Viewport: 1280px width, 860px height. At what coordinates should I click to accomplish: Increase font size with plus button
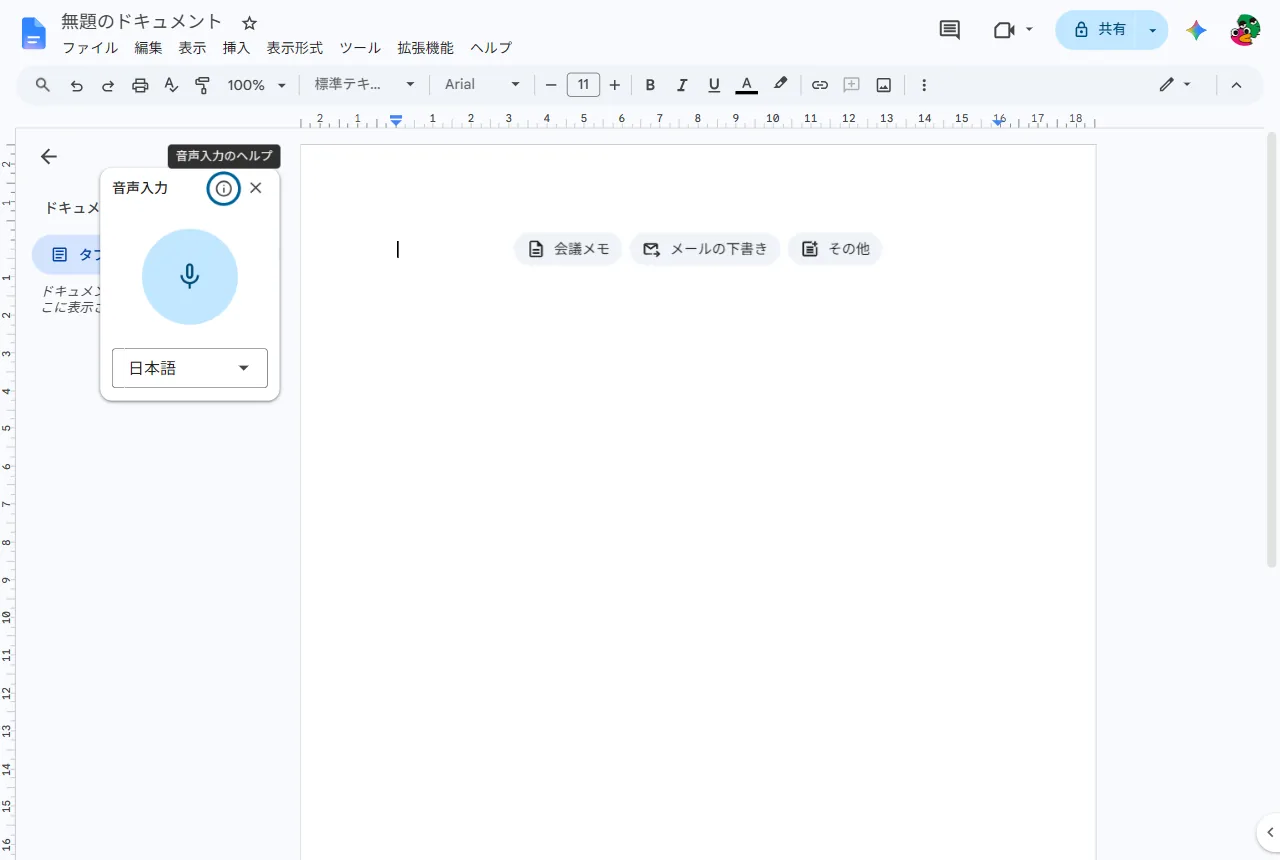coord(615,85)
